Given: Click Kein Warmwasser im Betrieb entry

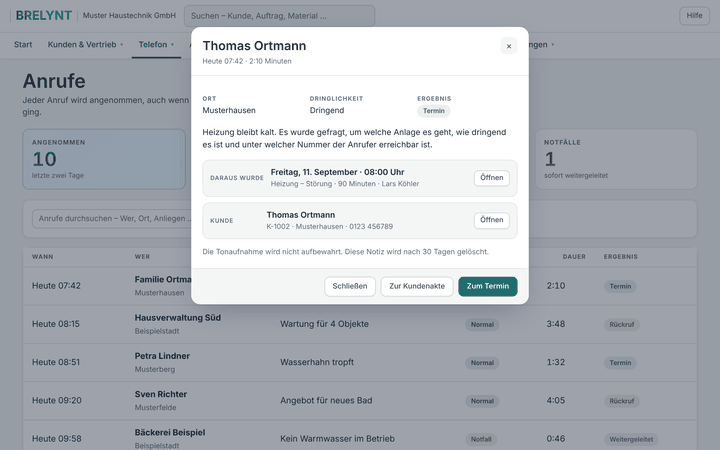Looking at the screenshot, I should tap(337, 439).
